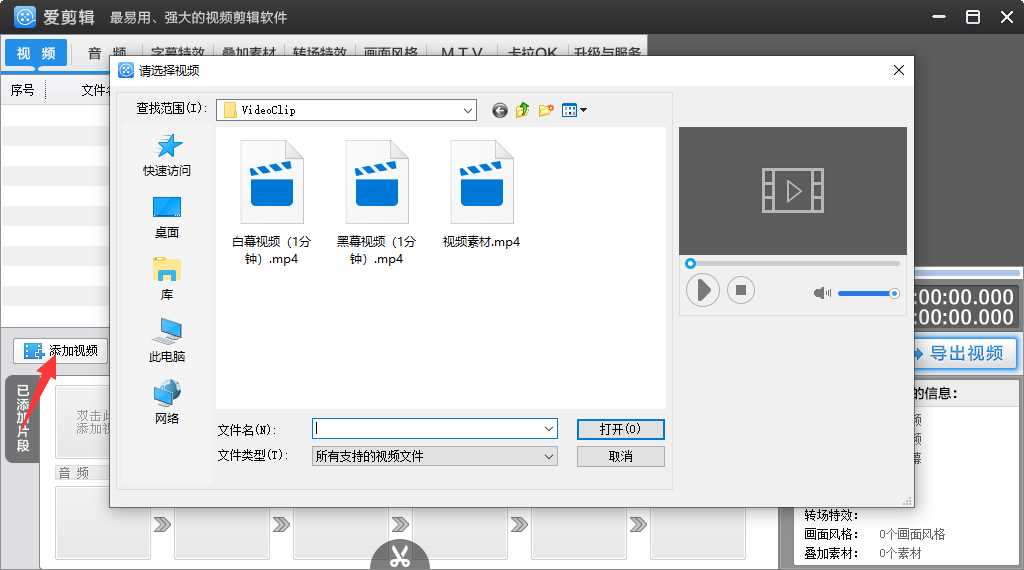This screenshot has height=570, width=1024.
Task: Expand the file name history dropdown arrow
Action: (x=549, y=429)
